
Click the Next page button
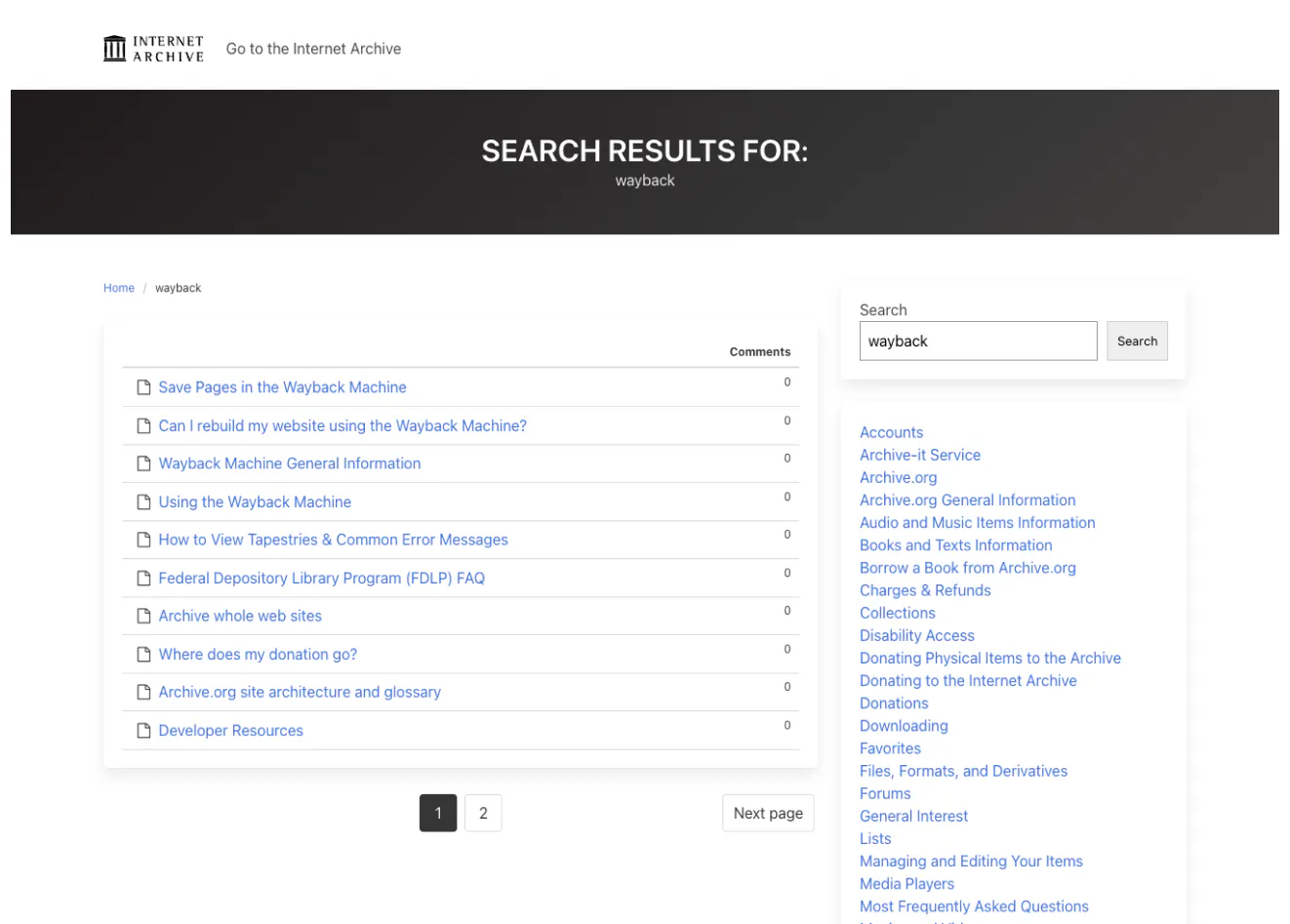click(x=768, y=813)
